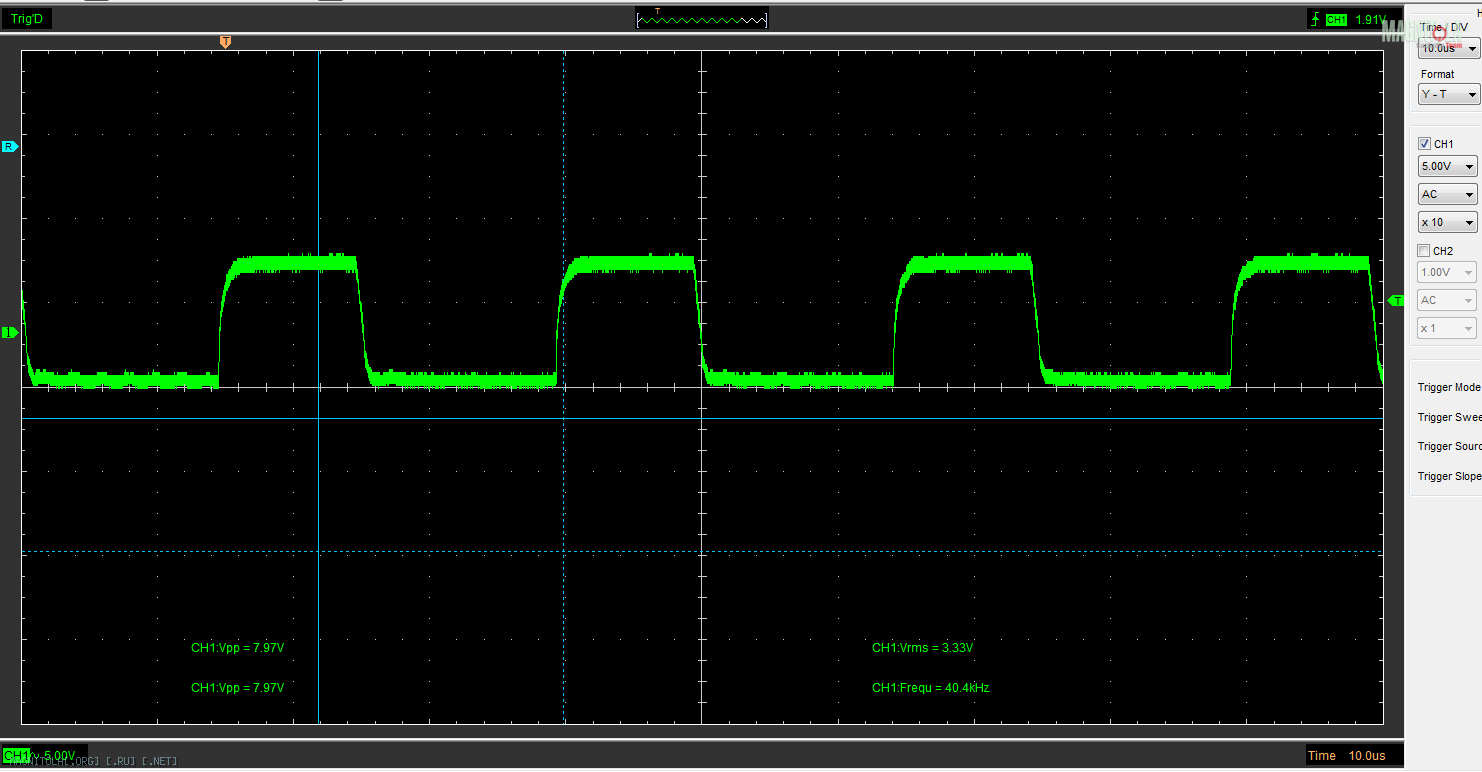Image resolution: width=1482 pixels, height=772 pixels.
Task: Click the green trigger level T marker
Action: 1397,301
